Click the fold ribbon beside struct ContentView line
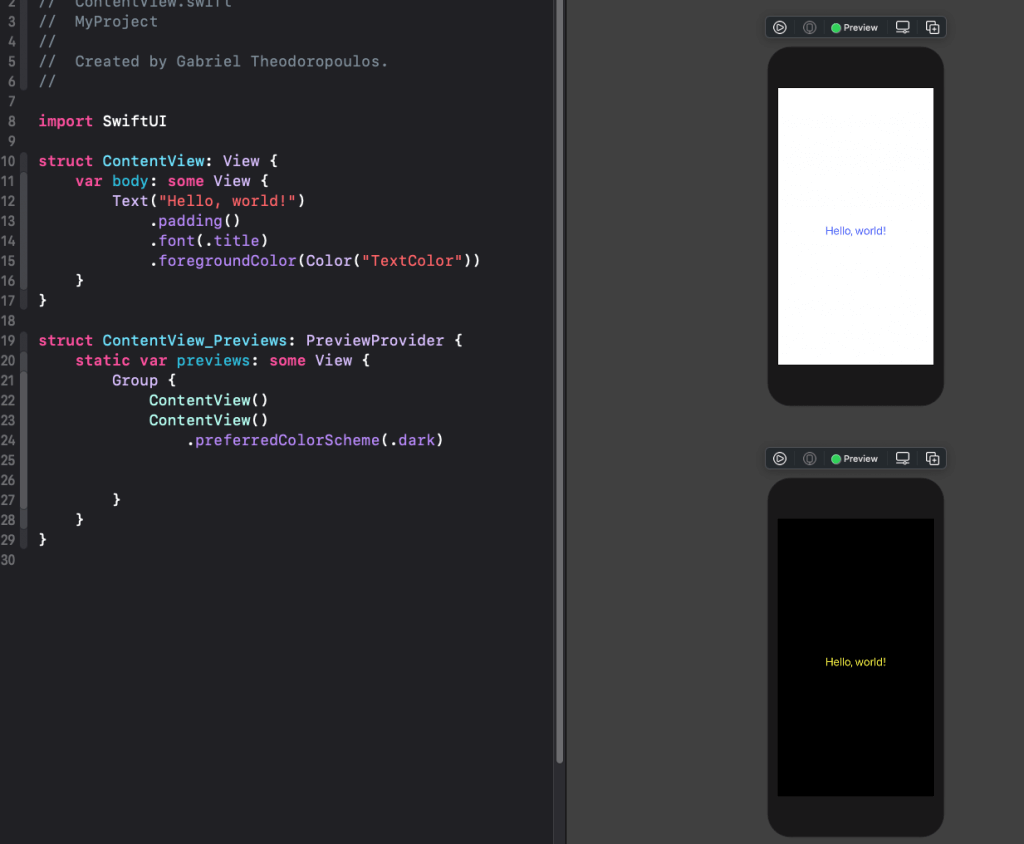This screenshot has height=844, width=1024. (24, 161)
